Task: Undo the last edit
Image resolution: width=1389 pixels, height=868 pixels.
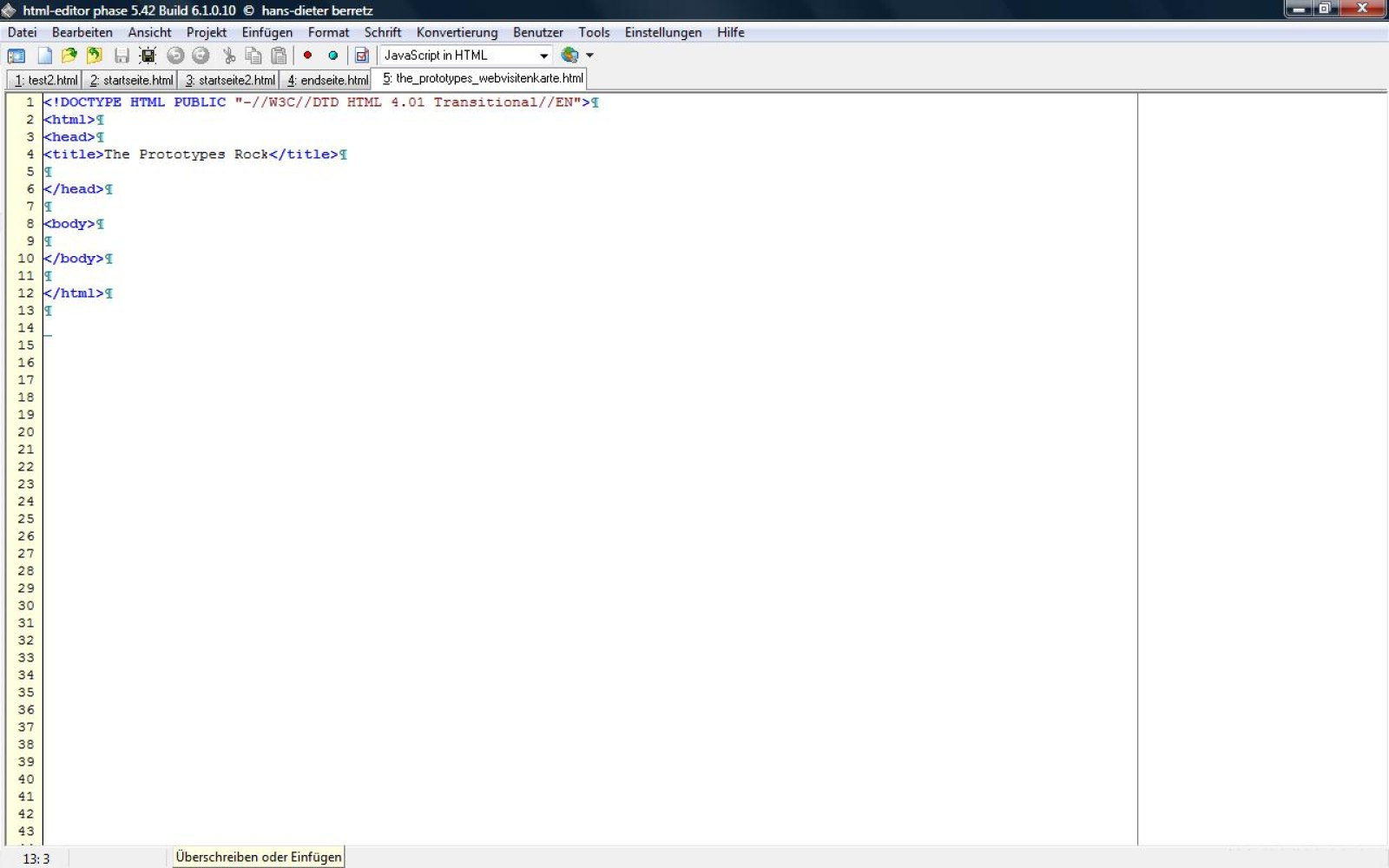Action: pos(175,56)
